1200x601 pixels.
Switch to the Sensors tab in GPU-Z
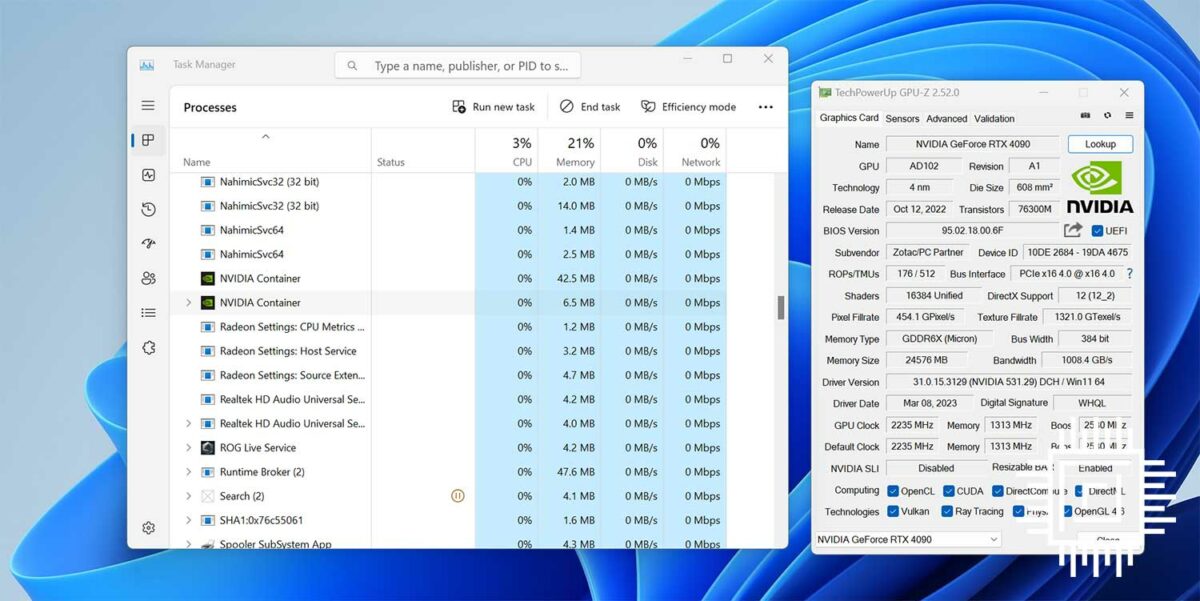[902, 118]
